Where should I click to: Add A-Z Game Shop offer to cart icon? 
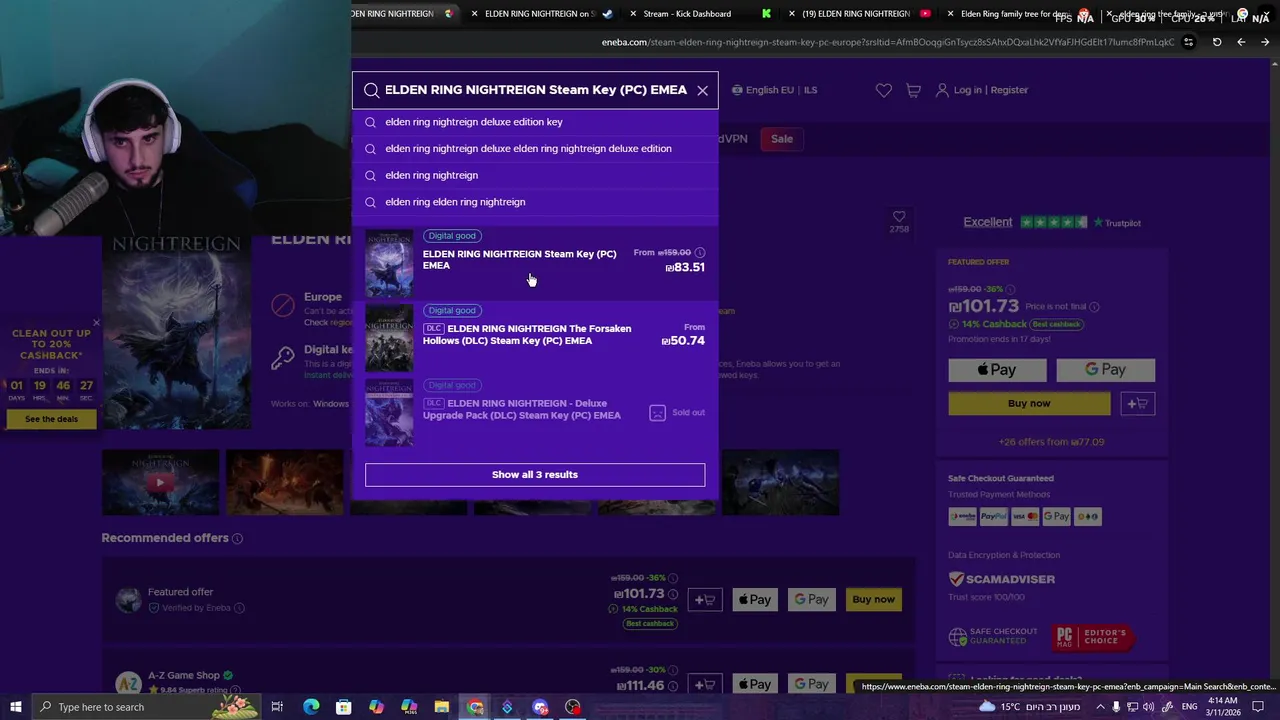coord(705,684)
